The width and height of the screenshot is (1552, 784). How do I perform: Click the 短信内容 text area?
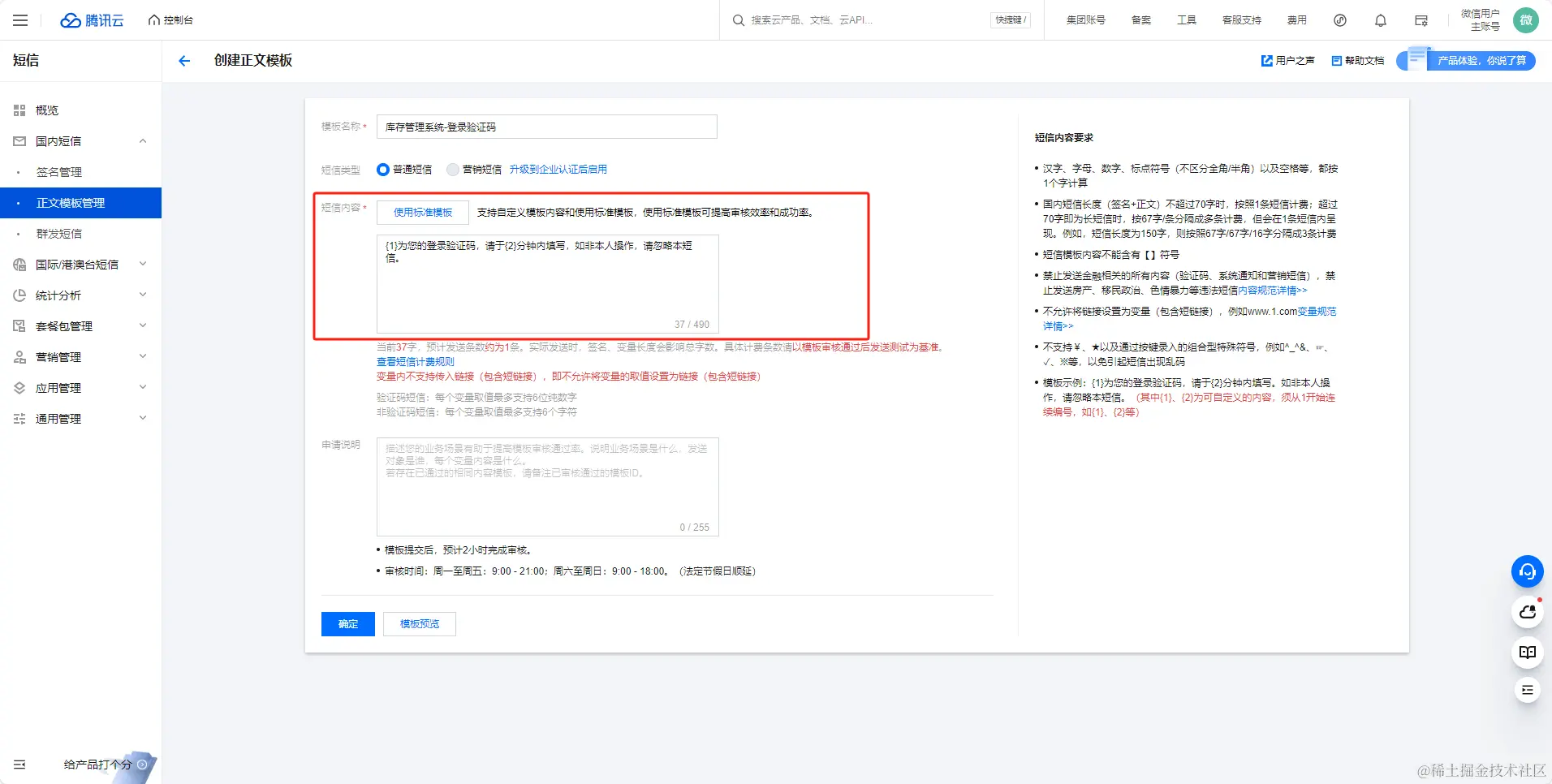click(548, 284)
